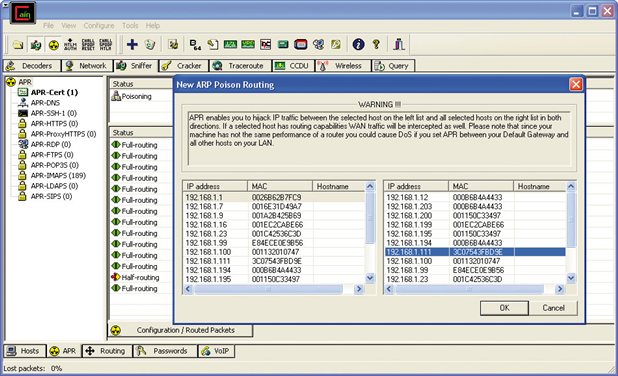
Task: Click right arrow of right list horizontal scrollbar
Action: tap(560, 289)
